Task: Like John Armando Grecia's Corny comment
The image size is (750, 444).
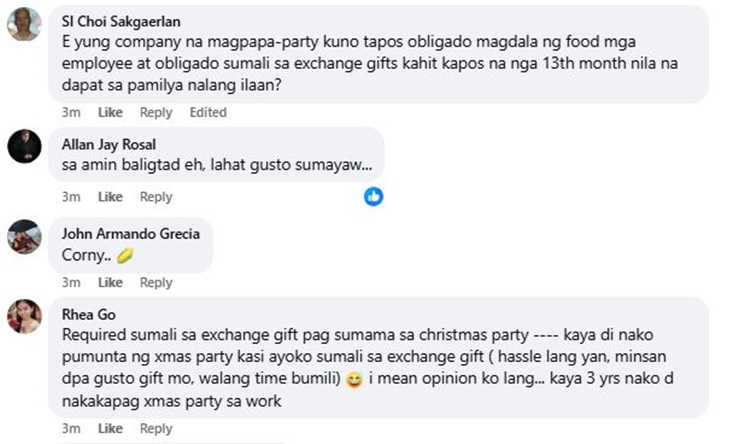Action: pyautogui.click(x=110, y=283)
